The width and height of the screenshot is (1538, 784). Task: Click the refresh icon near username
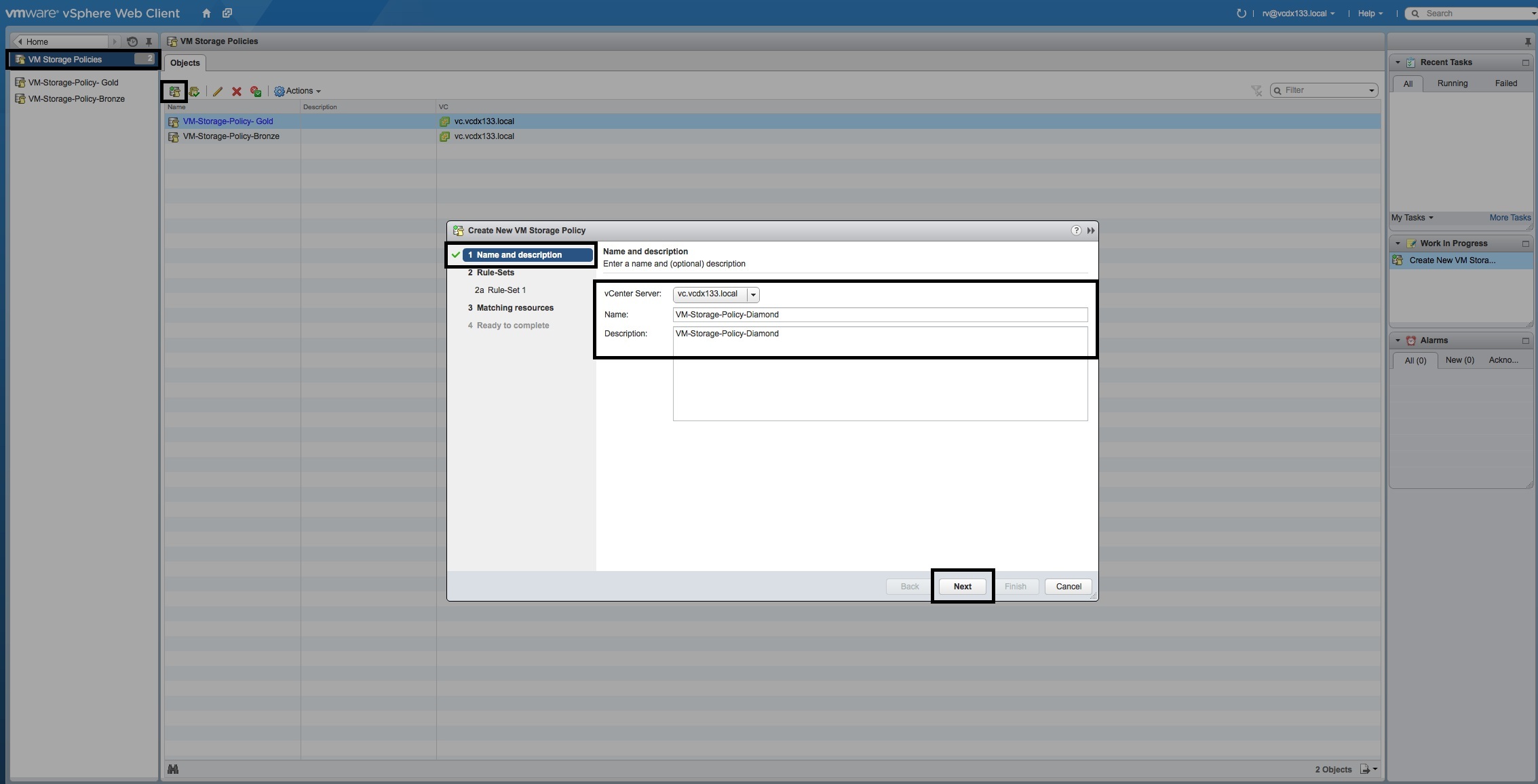point(1241,13)
